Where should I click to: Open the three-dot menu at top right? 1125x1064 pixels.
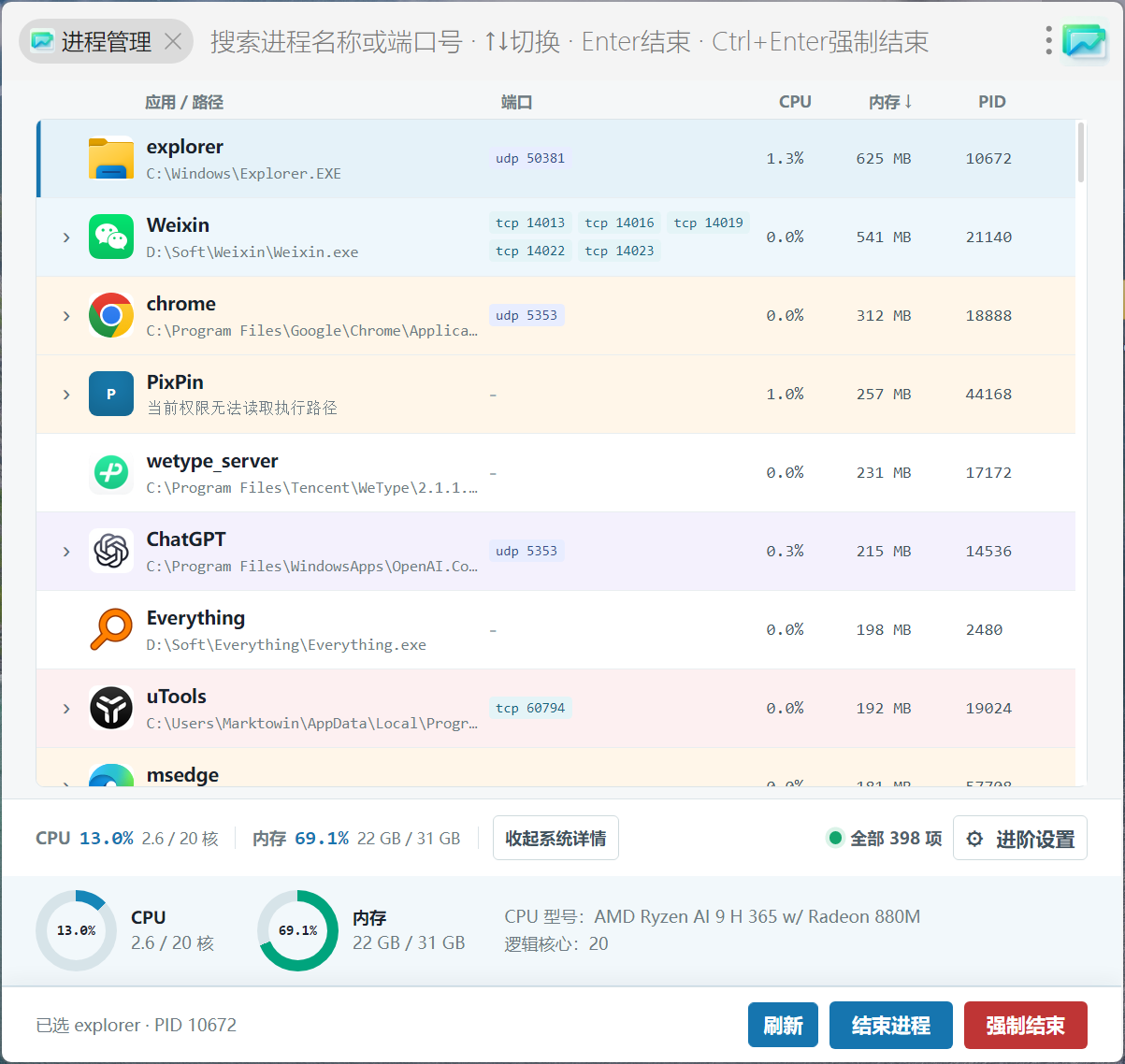pyautogui.click(x=1049, y=40)
